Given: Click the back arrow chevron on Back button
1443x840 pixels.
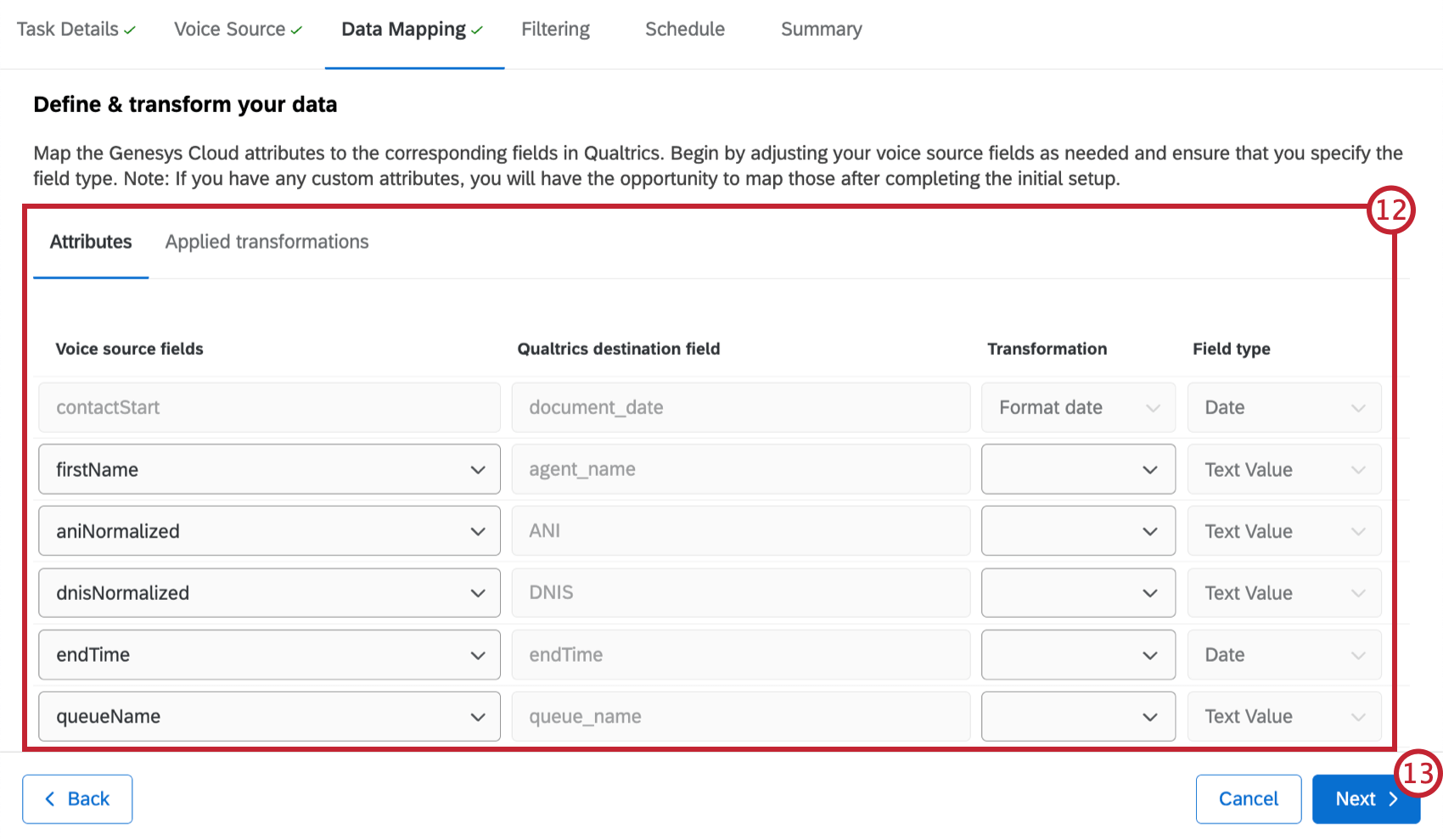Looking at the screenshot, I should click(51, 798).
